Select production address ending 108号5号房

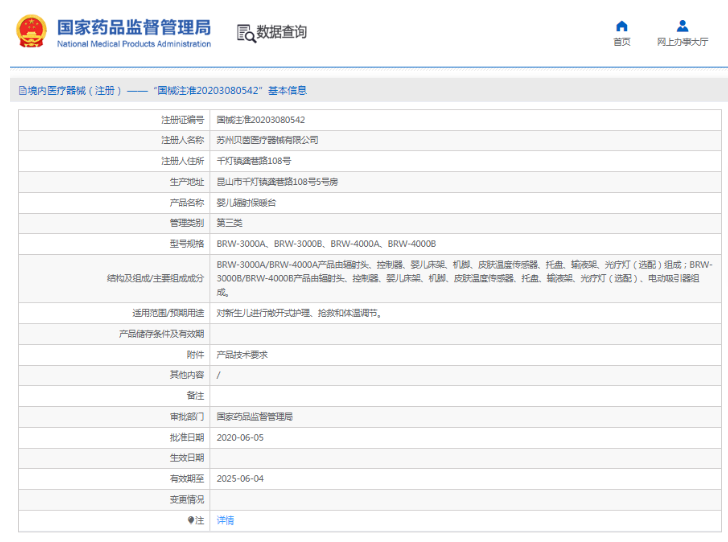coord(277,182)
